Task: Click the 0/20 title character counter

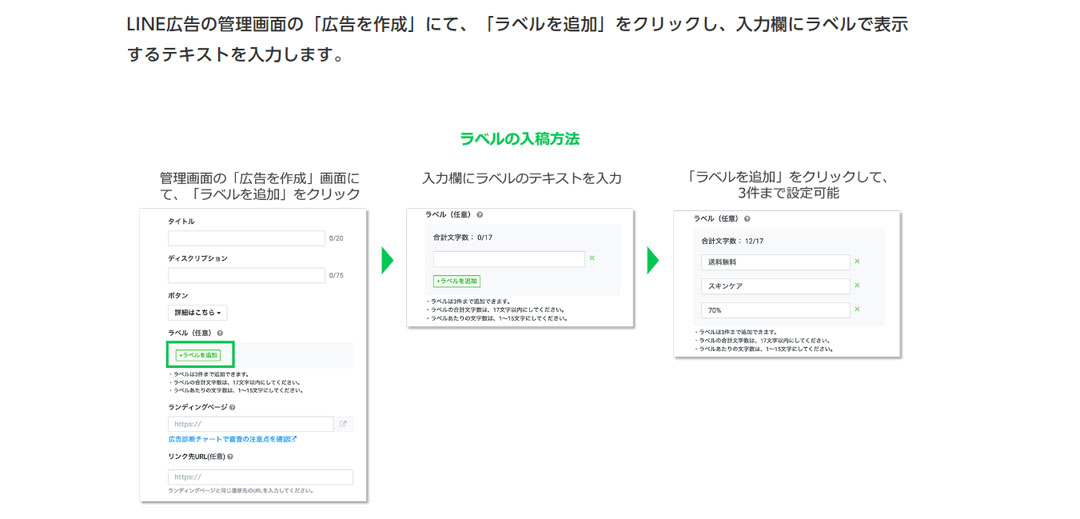Action: click(x=336, y=238)
